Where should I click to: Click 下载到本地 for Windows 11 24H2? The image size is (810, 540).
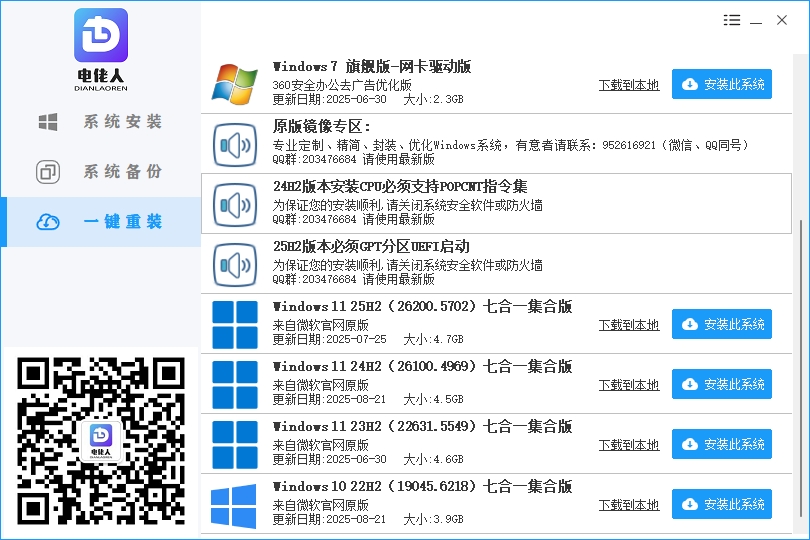tap(629, 384)
